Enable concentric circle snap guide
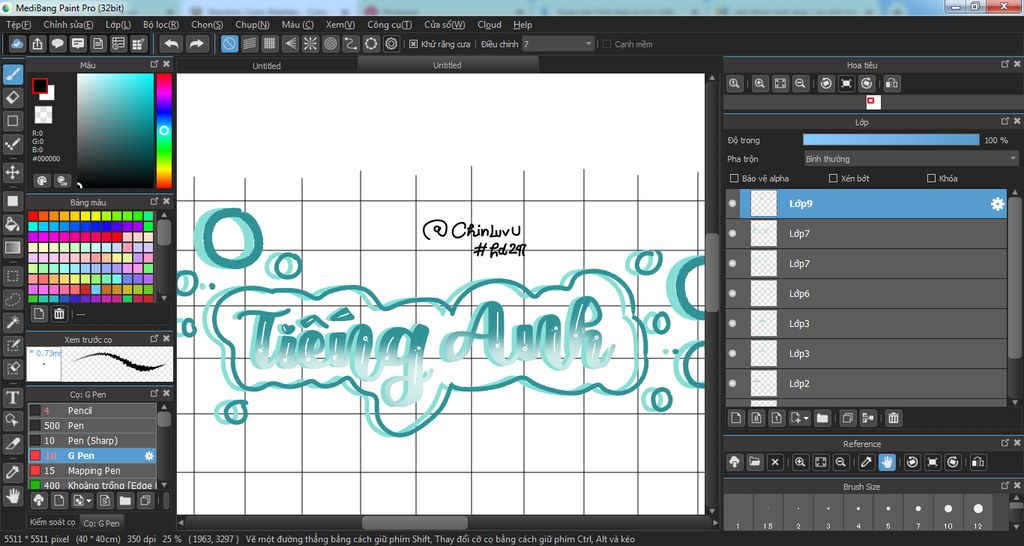Viewport: 1024px width, 546px height. click(x=330, y=44)
